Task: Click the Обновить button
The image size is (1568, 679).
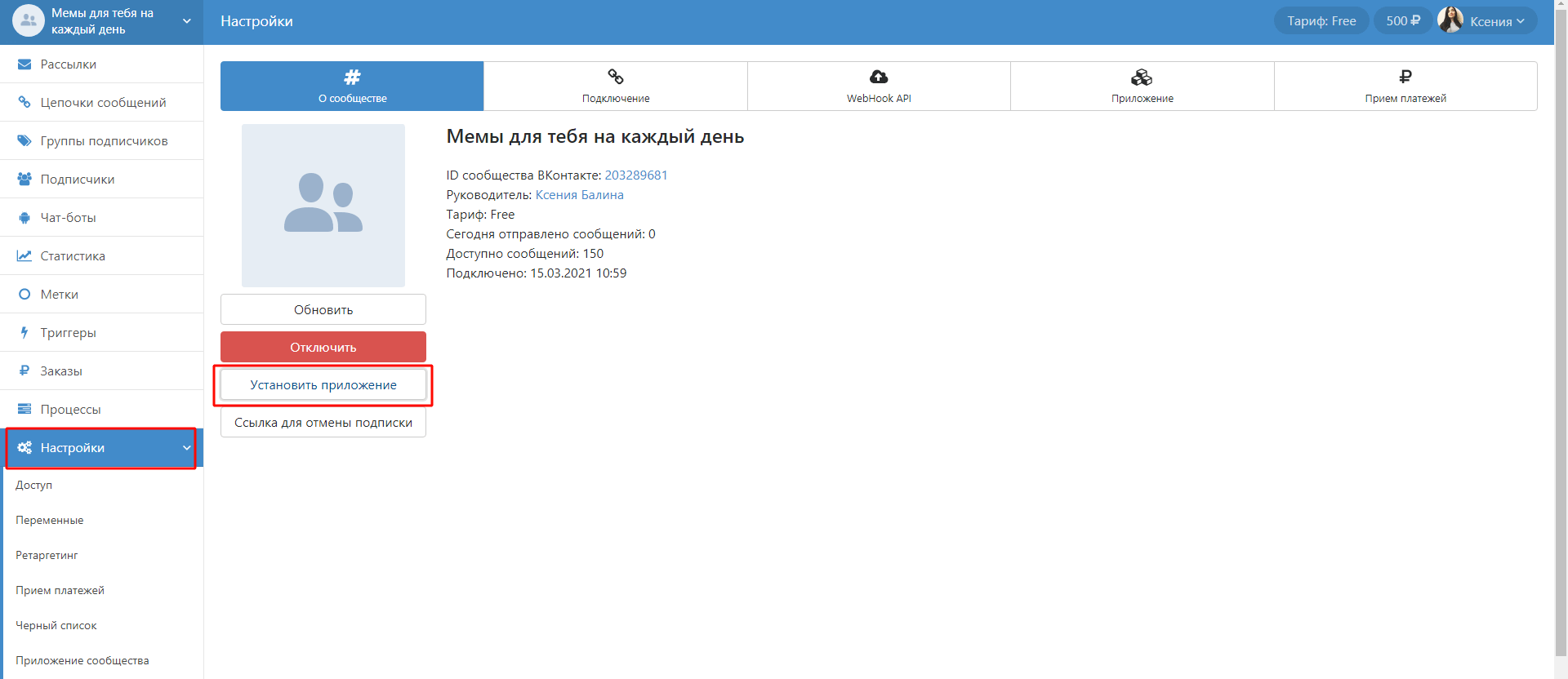Action: [323, 309]
